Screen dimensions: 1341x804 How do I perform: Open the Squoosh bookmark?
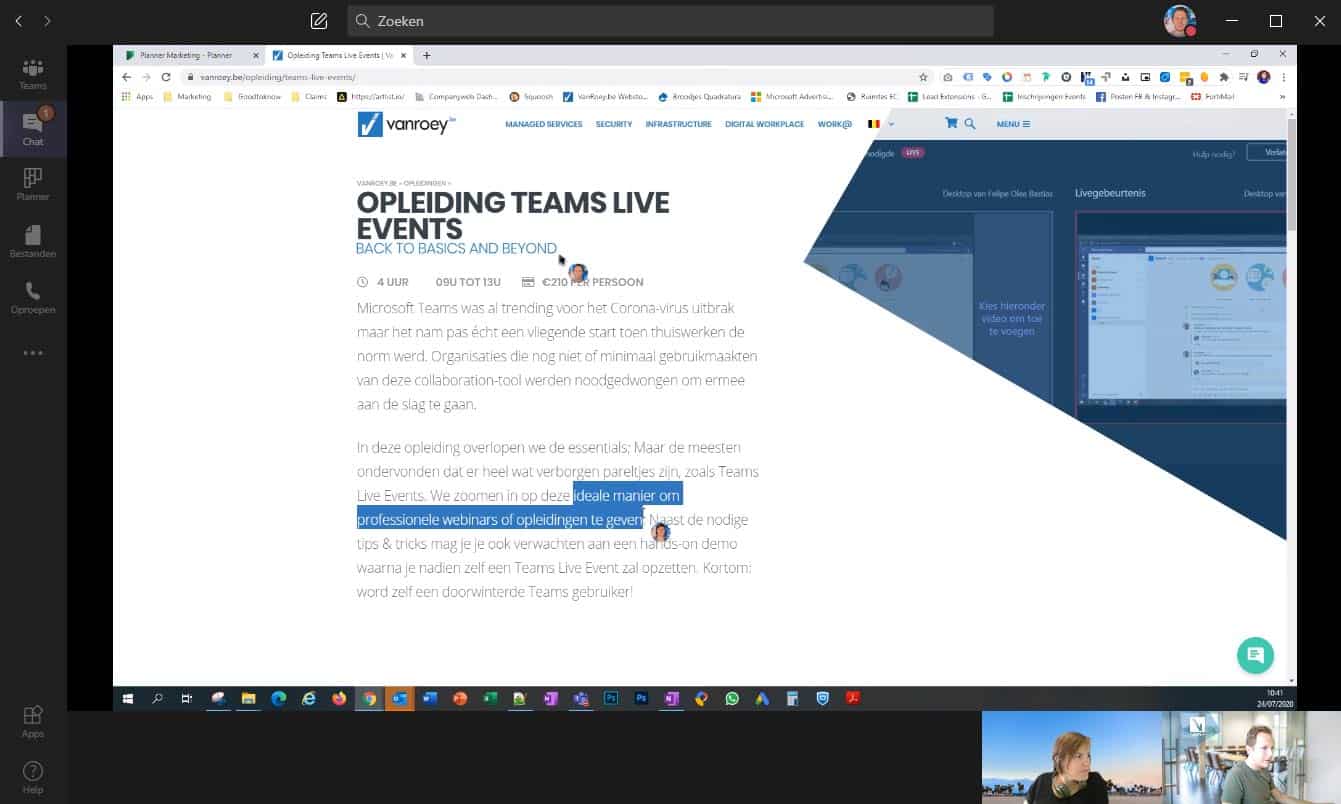(x=531, y=97)
